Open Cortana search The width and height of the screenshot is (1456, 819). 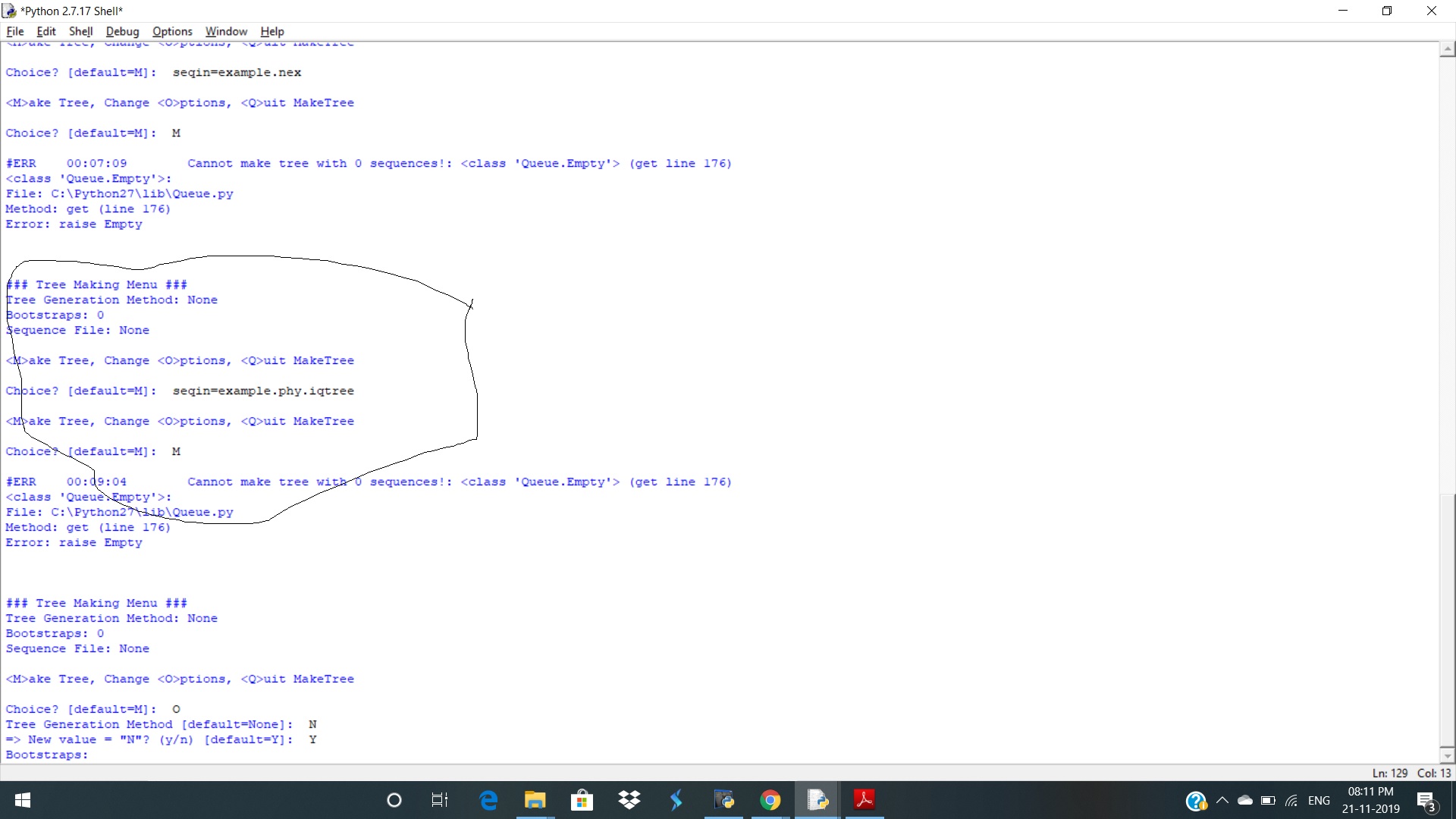[x=393, y=800]
